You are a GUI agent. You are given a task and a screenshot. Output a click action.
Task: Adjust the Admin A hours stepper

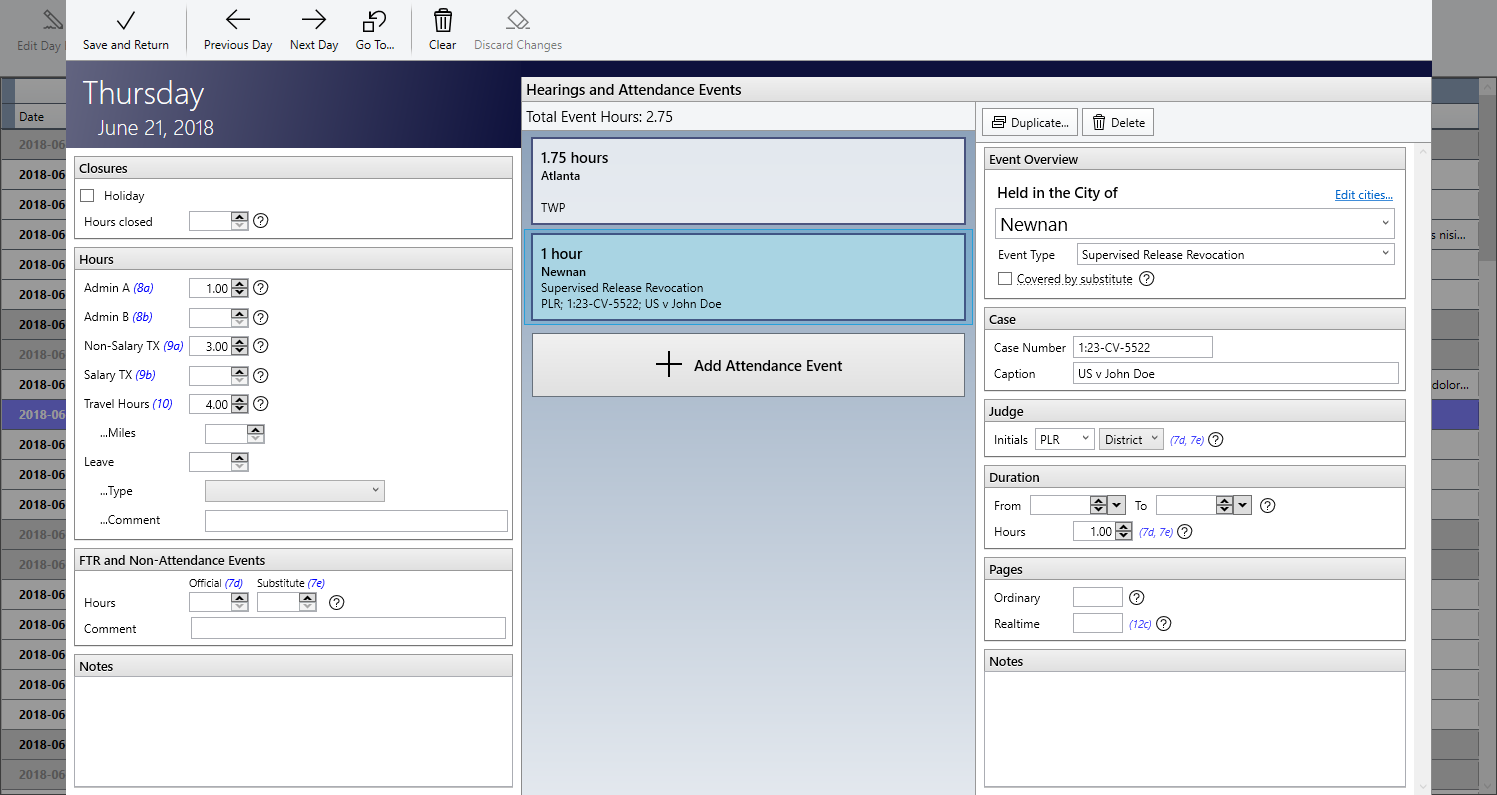240,288
